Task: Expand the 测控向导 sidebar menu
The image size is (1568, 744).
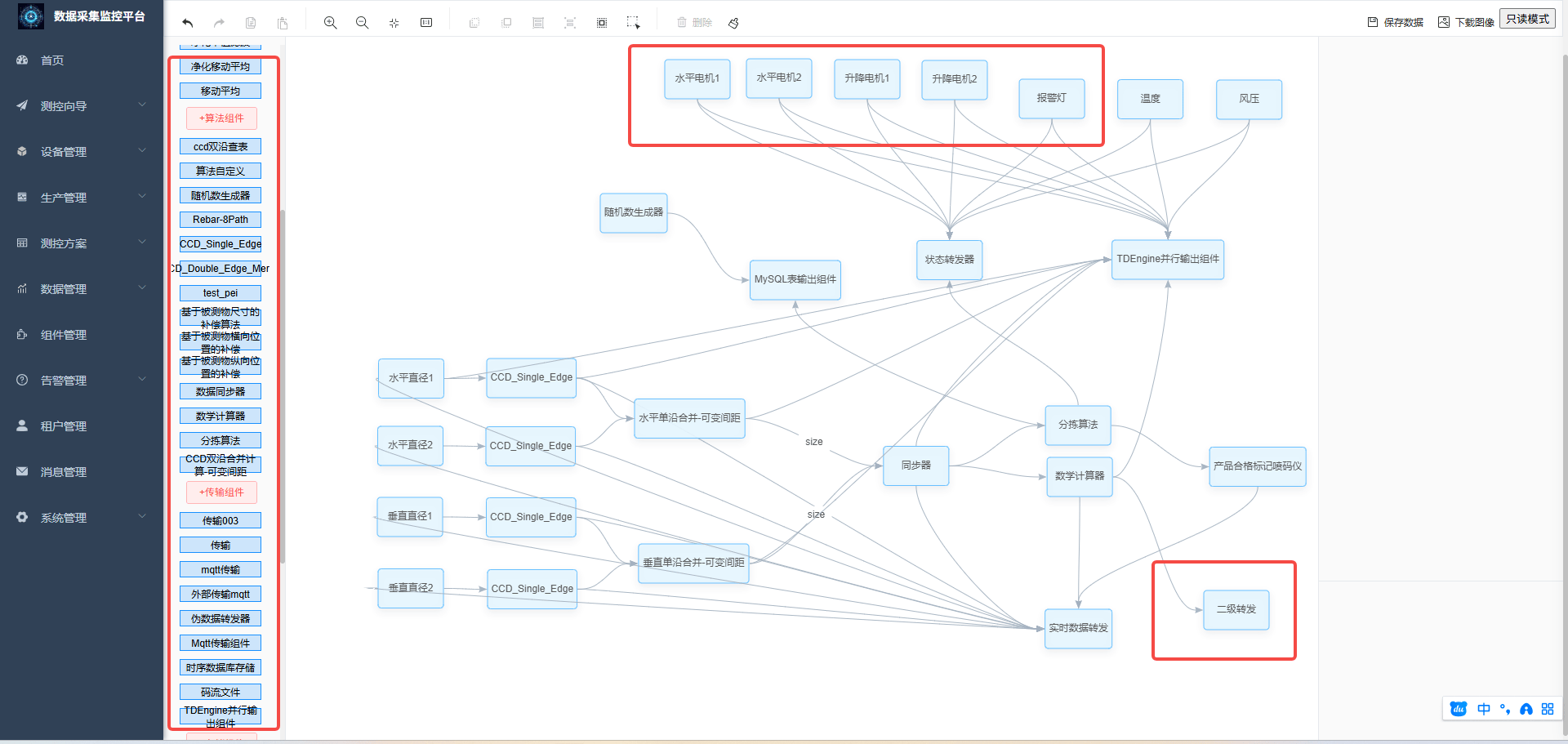Action: (x=82, y=106)
